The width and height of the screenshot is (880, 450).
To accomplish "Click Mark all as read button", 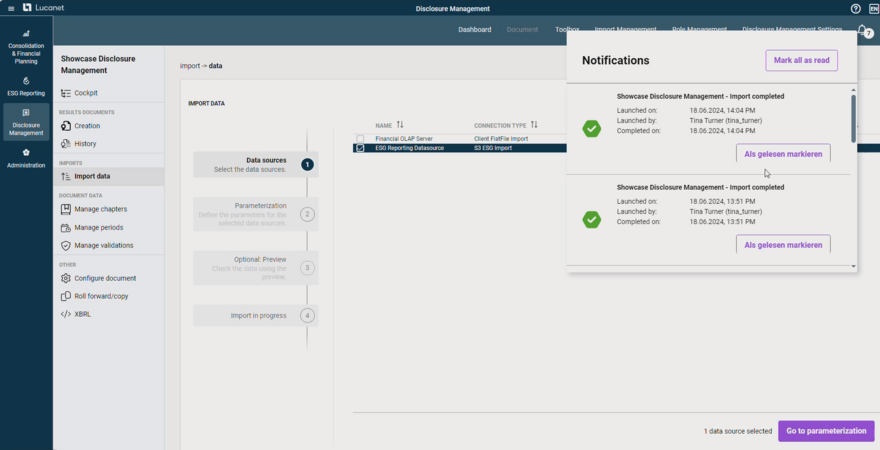I will tap(801, 61).
